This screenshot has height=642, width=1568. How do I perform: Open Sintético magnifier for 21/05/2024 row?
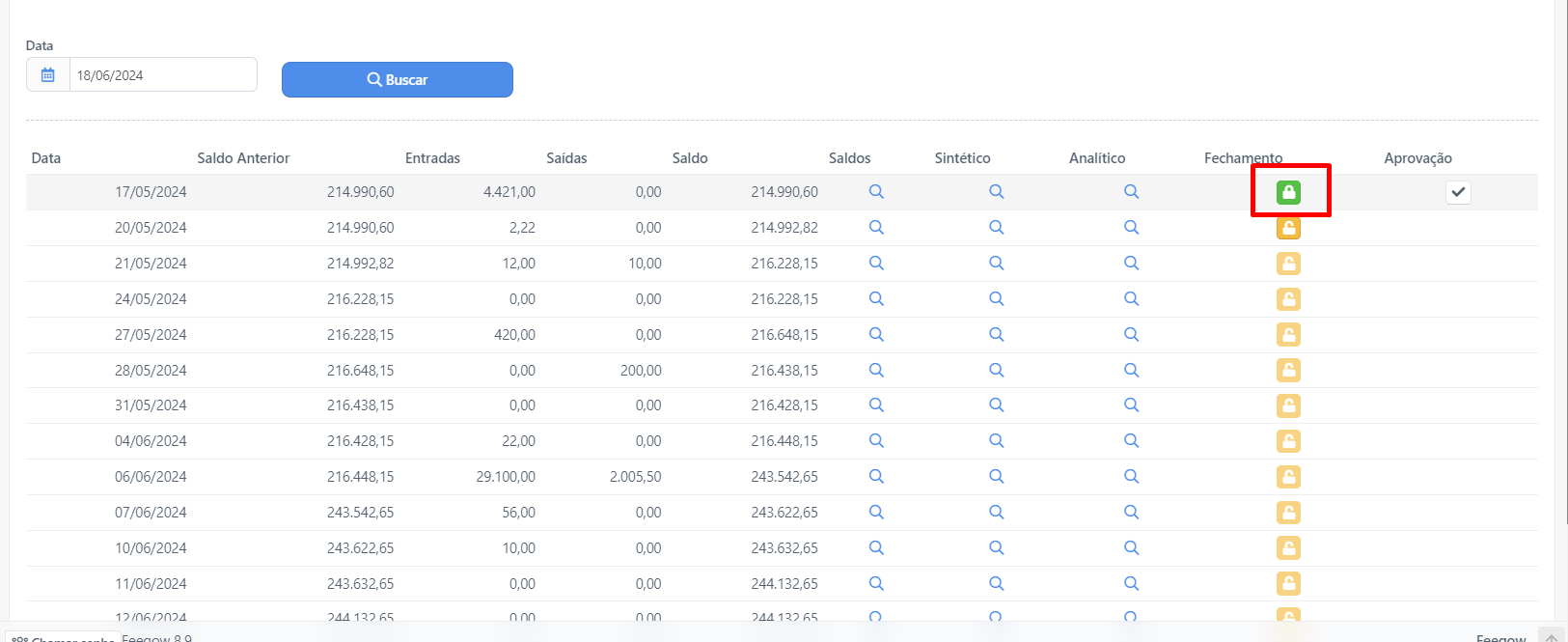tap(997, 263)
